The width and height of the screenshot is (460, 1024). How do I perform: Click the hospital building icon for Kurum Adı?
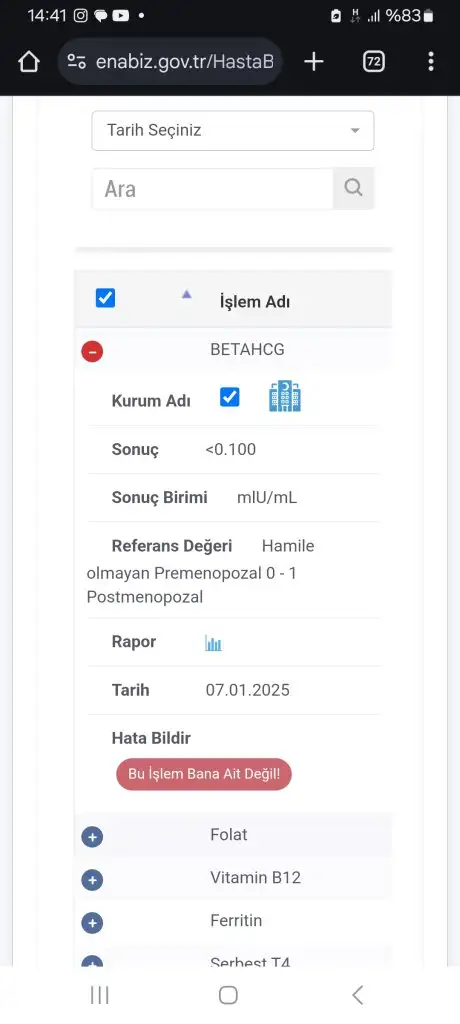285,397
